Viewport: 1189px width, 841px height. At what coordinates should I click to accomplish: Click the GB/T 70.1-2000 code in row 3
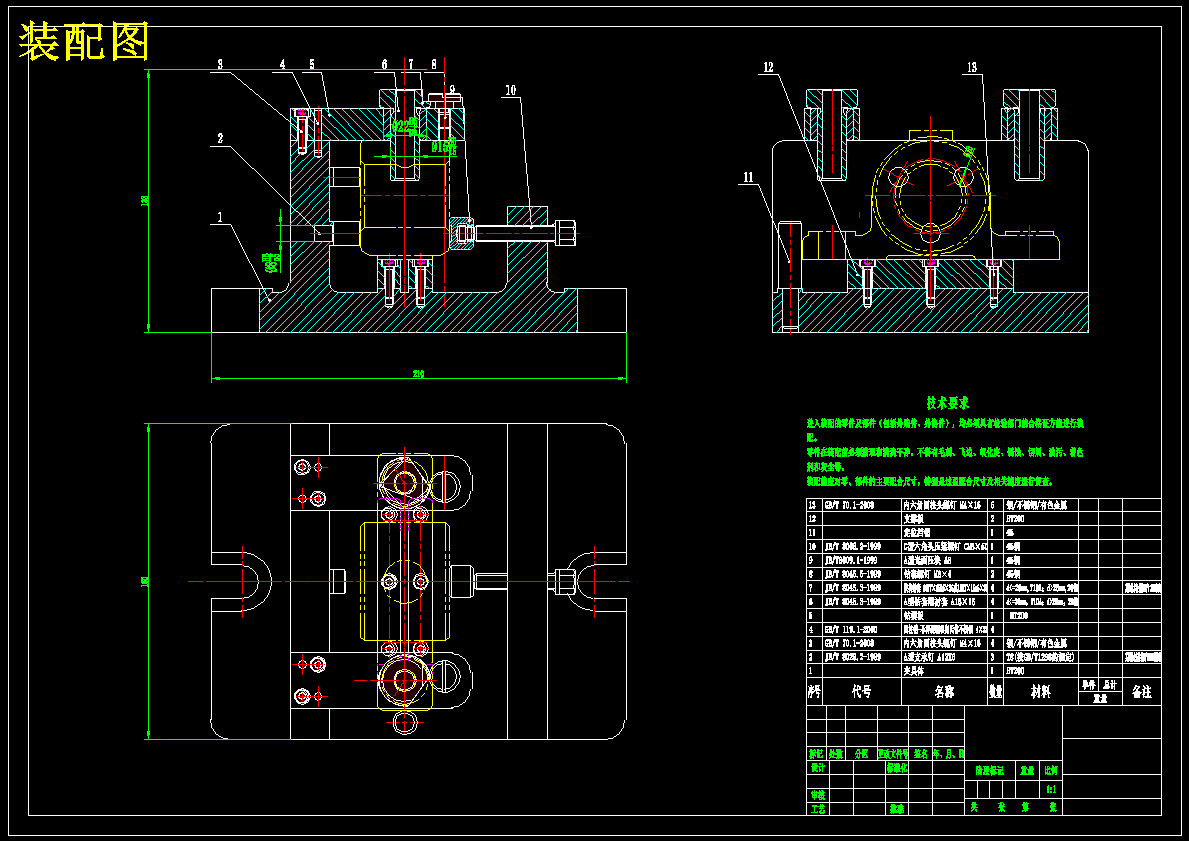849,643
